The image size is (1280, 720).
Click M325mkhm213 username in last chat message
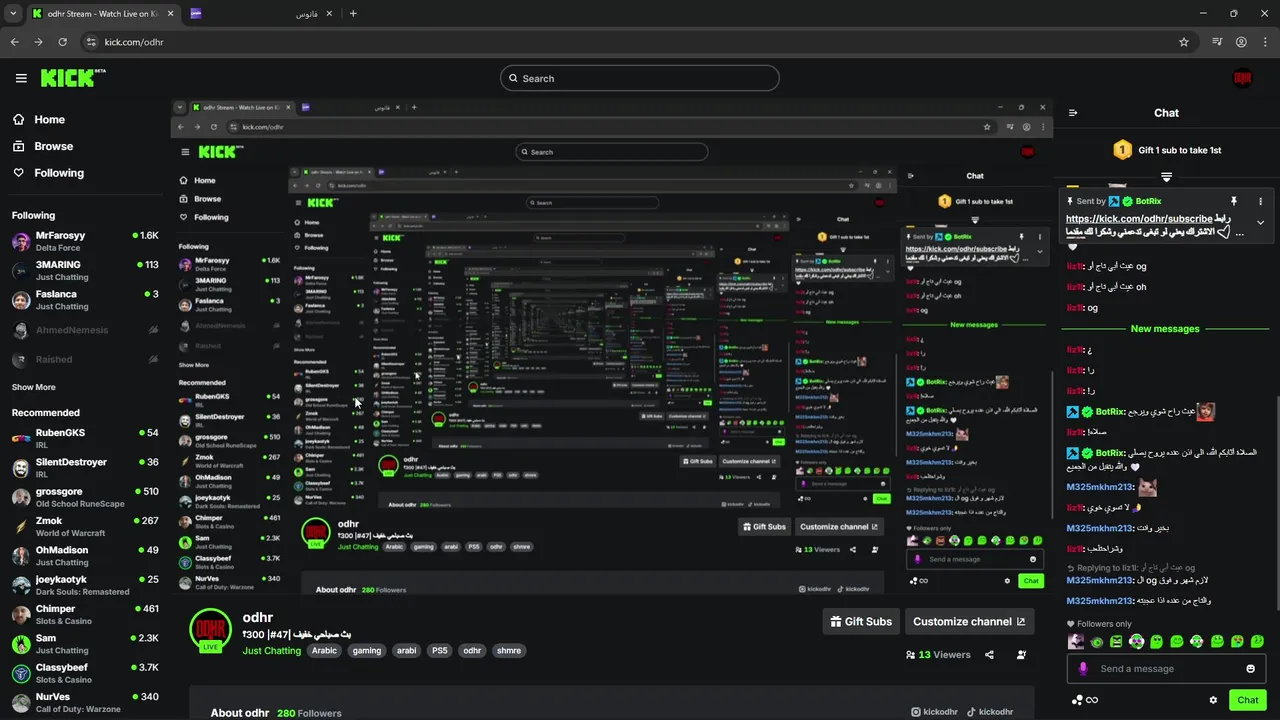(x=1099, y=600)
